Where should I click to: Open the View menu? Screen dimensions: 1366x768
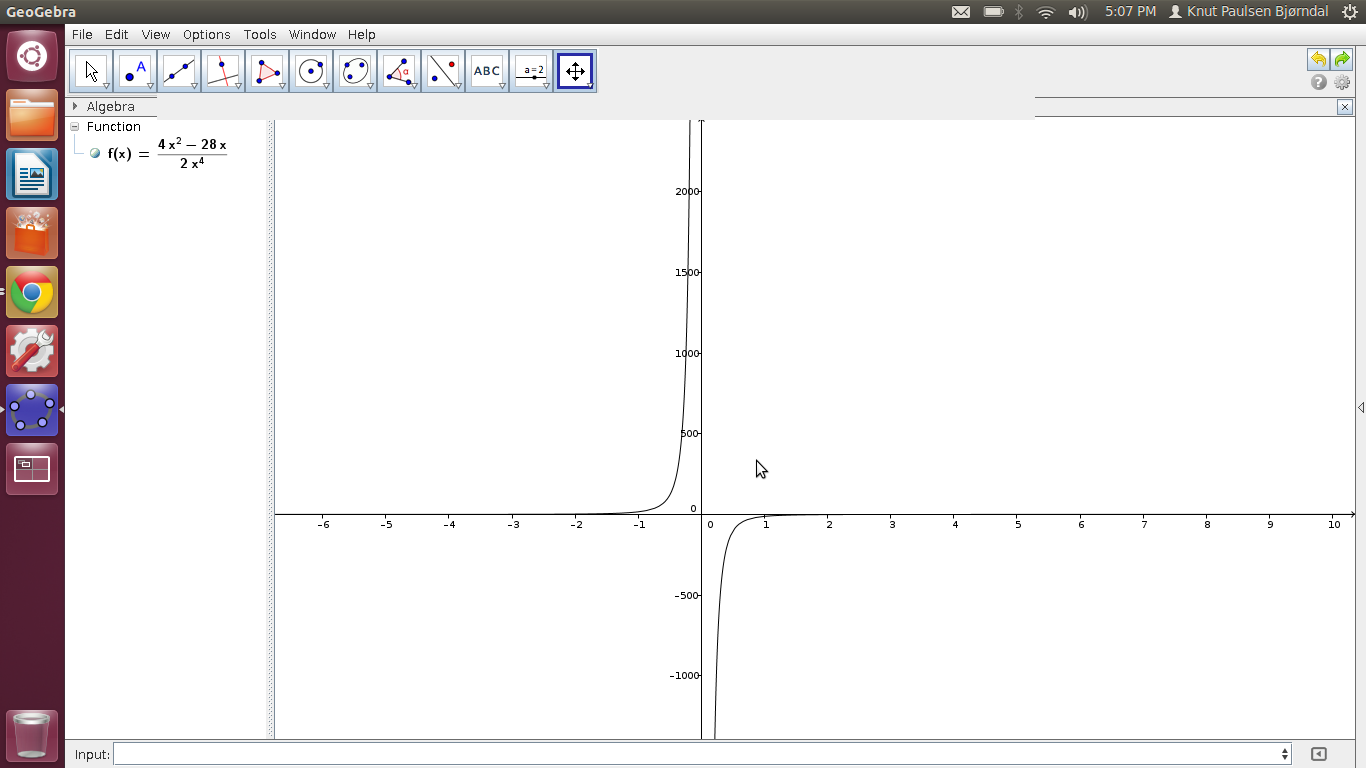[156, 34]
